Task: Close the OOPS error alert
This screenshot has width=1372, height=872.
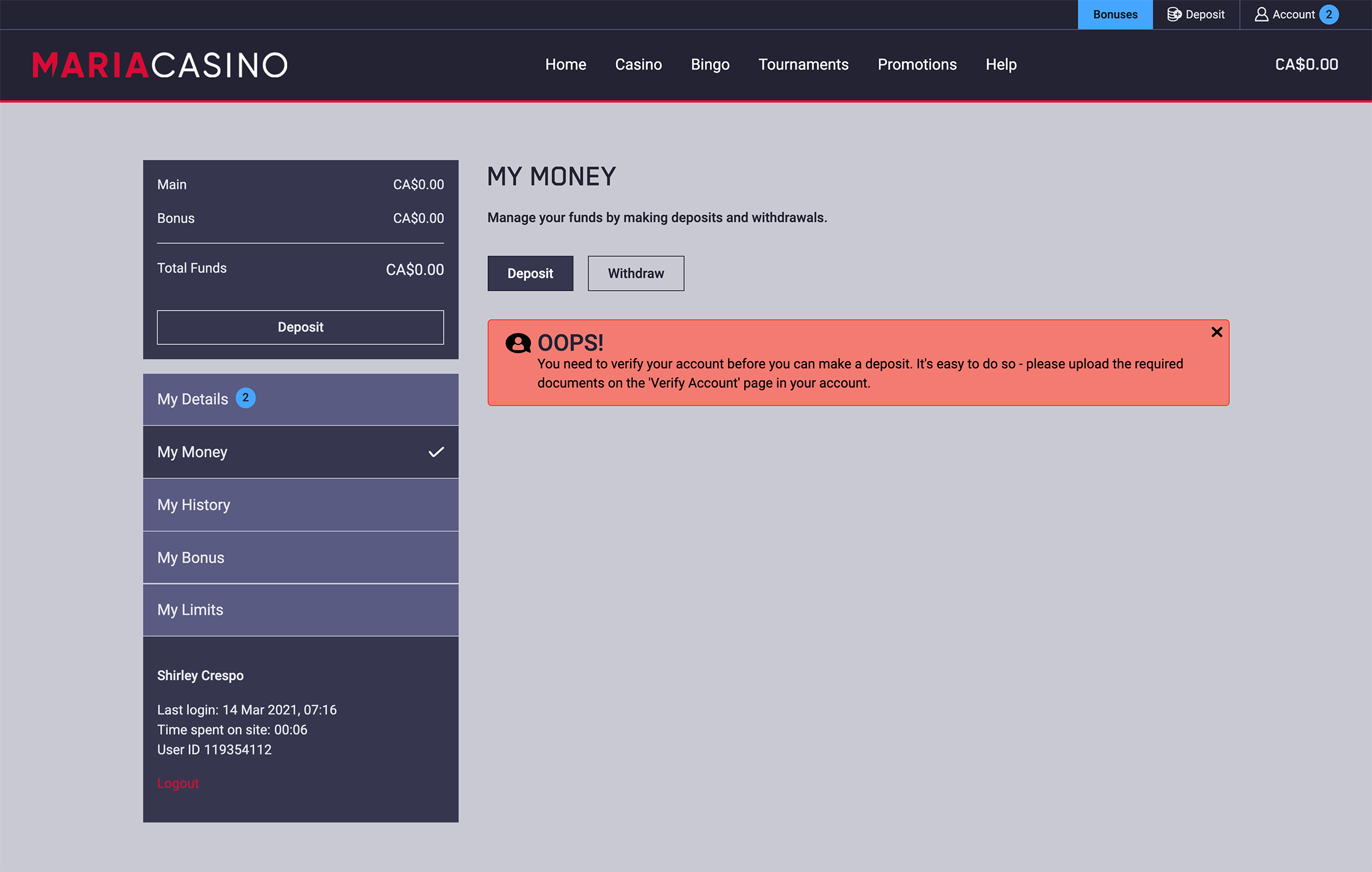Action: click(1216, 332)
